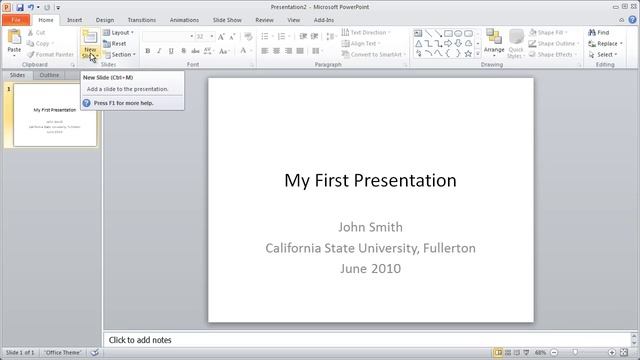Toggle Italic formatting
The width and height of the screenshot is (640, 360).
point(159,51)
